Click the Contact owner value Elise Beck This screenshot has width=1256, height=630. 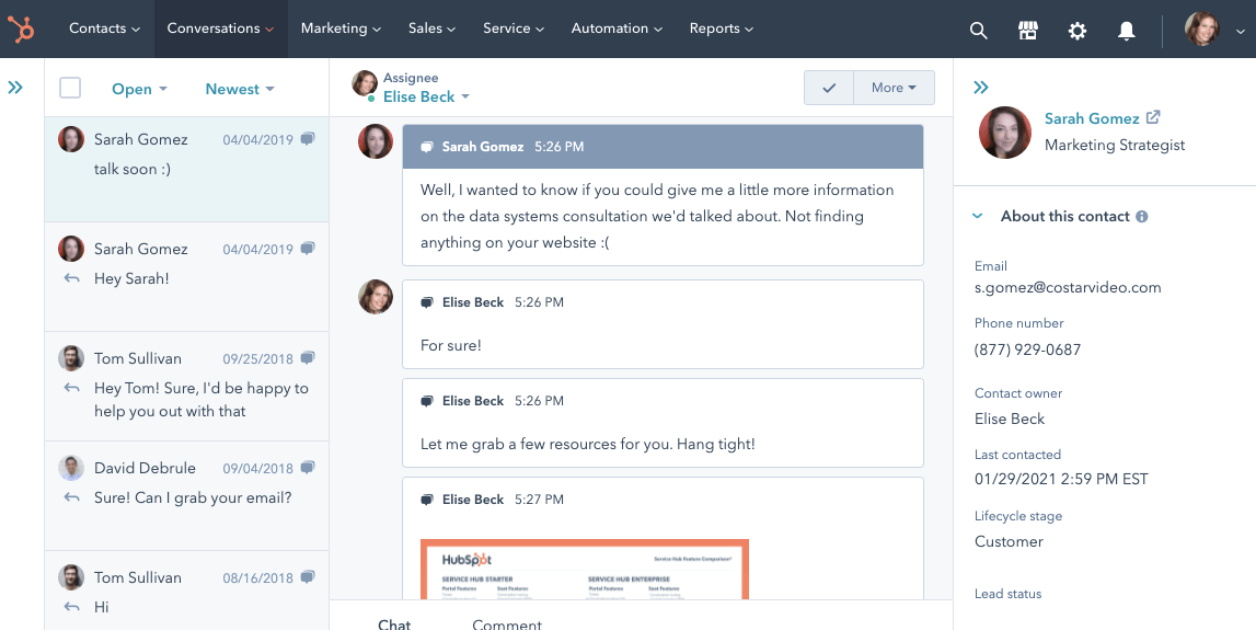pos(1010,419)
